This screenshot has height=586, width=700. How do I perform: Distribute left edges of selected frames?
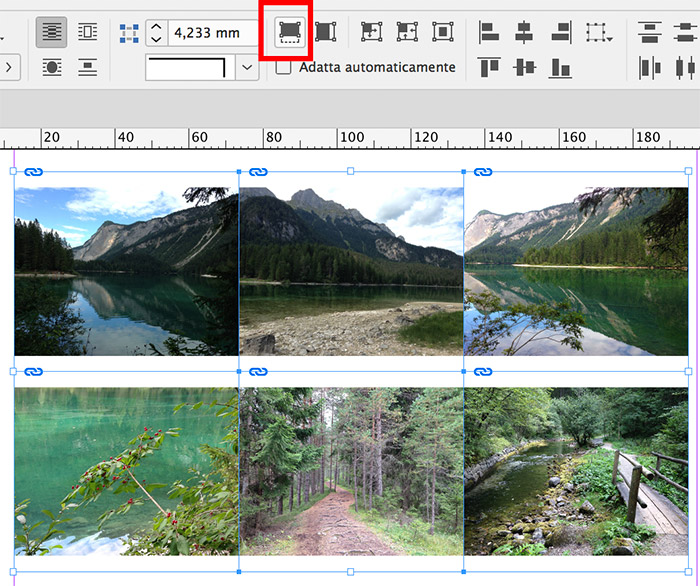tap(650, 68)
